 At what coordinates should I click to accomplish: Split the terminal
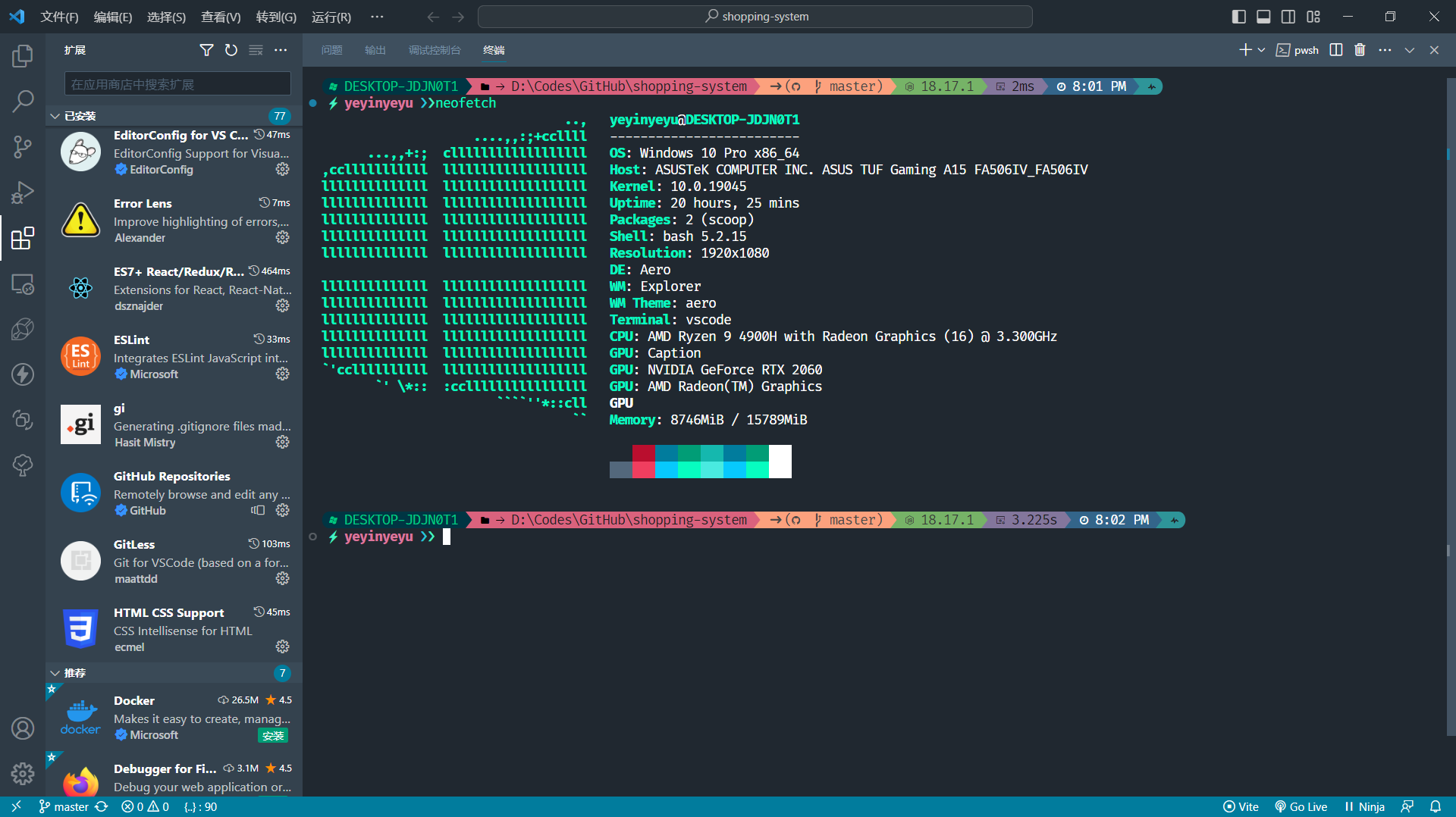click(x=1336, y=50)
